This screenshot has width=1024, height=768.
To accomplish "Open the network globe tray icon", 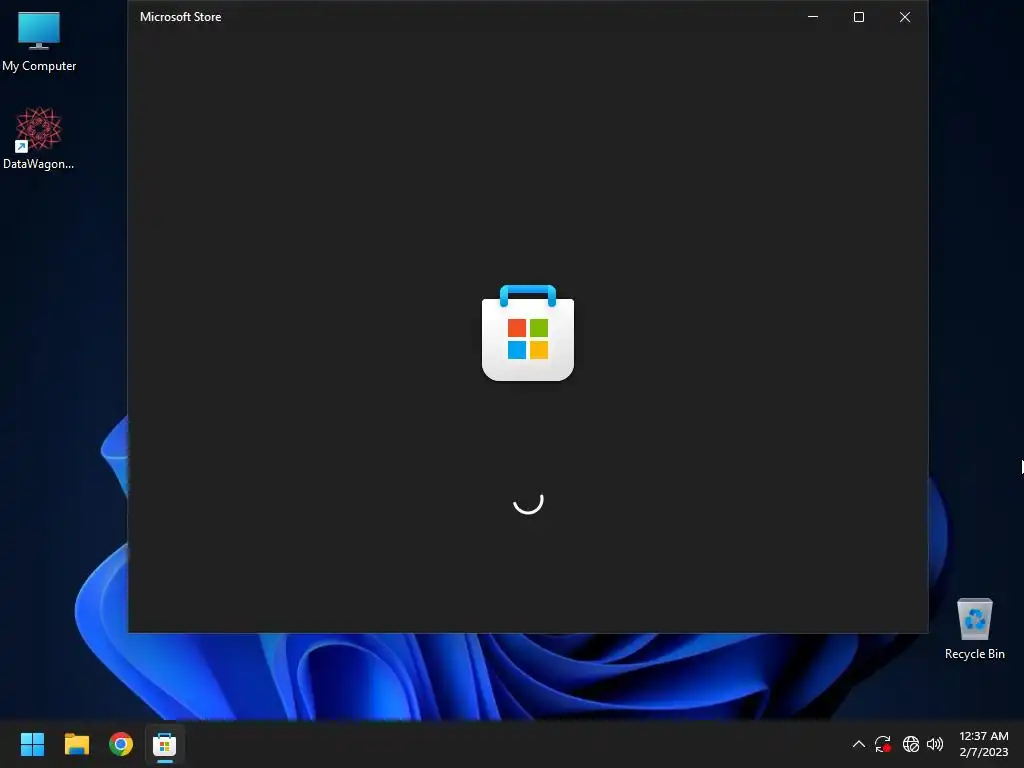I will coord(910,744).
